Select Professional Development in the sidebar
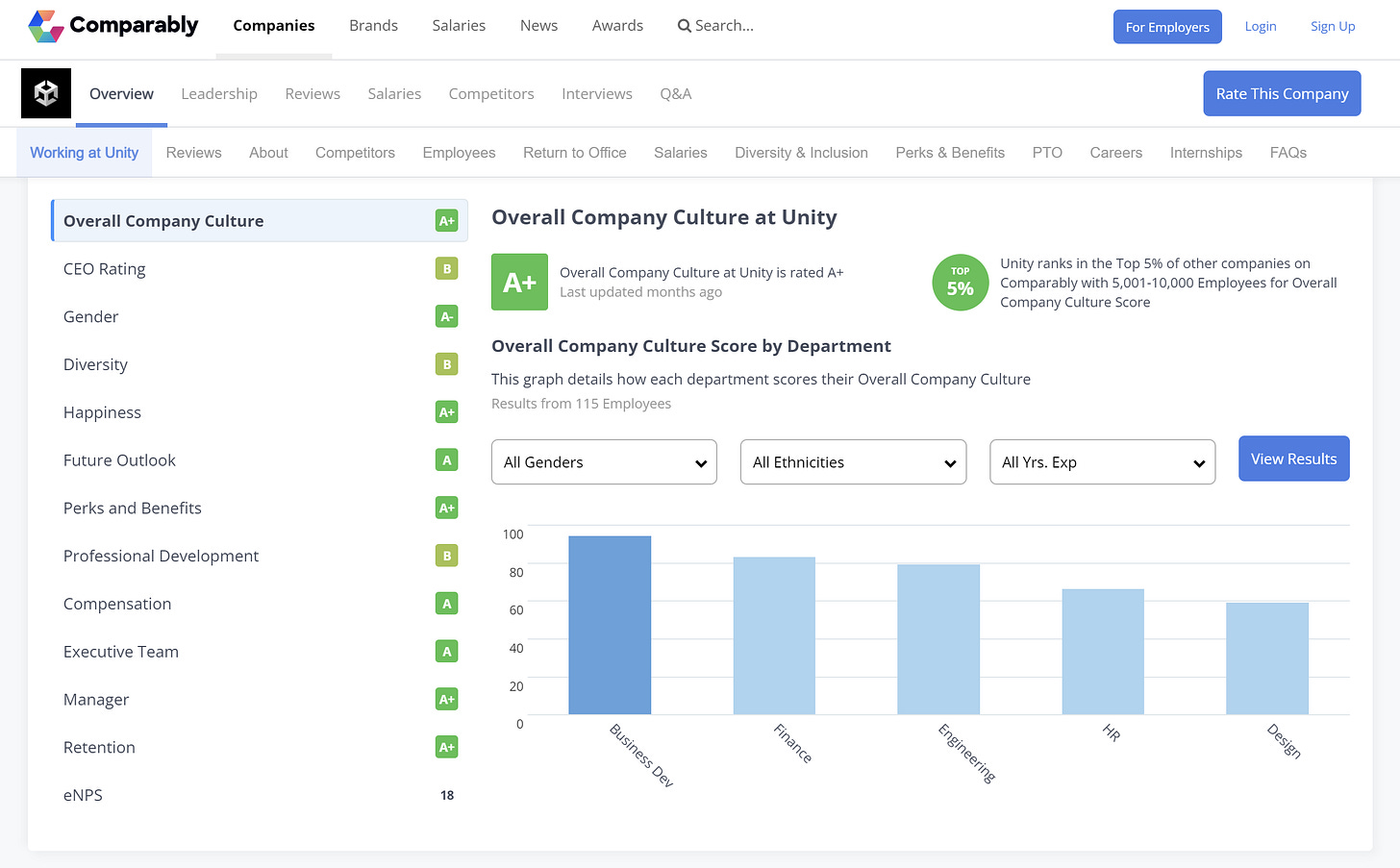 pyautogui.click(x=260, y=556)
